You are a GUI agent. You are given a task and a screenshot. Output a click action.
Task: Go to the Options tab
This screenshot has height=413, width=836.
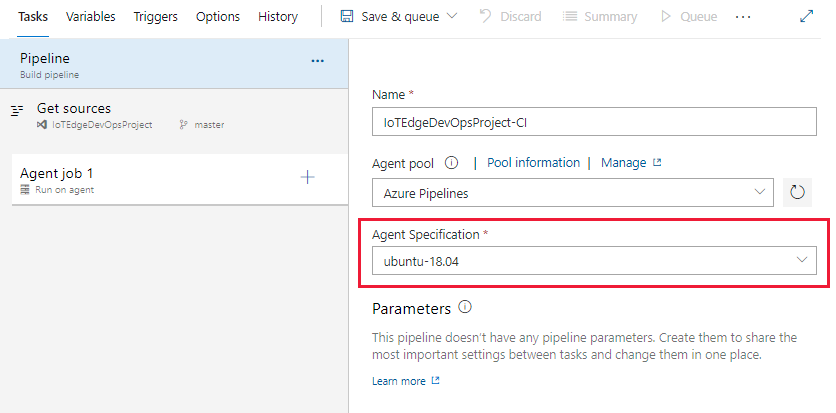point(217,17)
